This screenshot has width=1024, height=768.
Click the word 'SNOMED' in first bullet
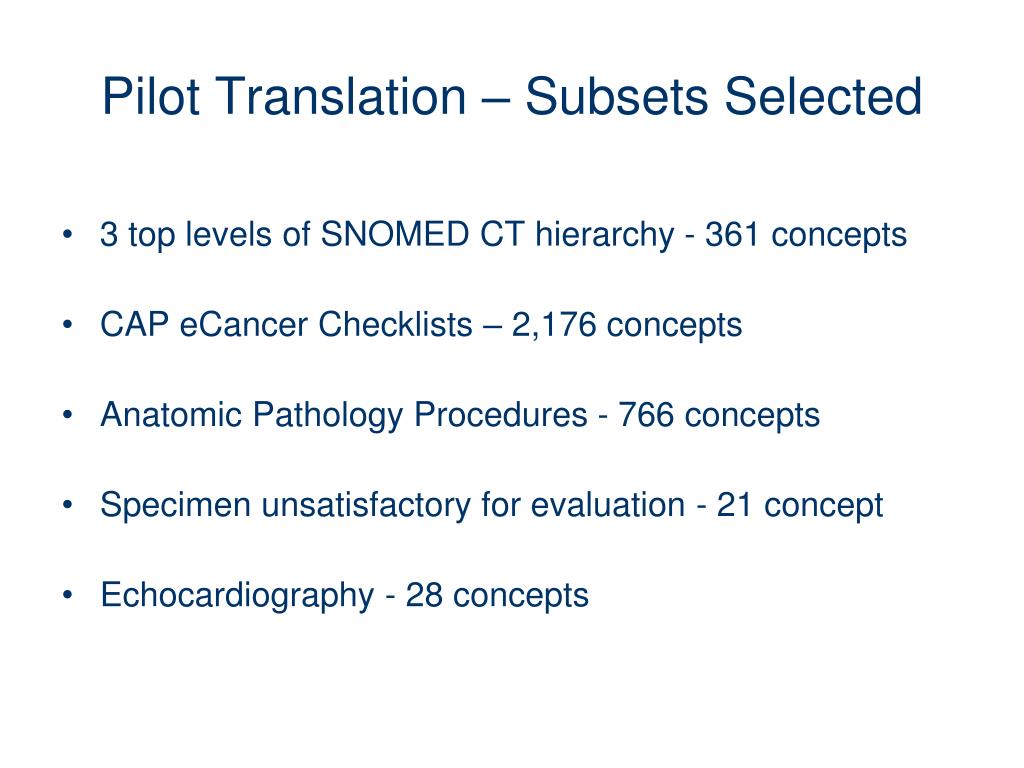[394, 234]
